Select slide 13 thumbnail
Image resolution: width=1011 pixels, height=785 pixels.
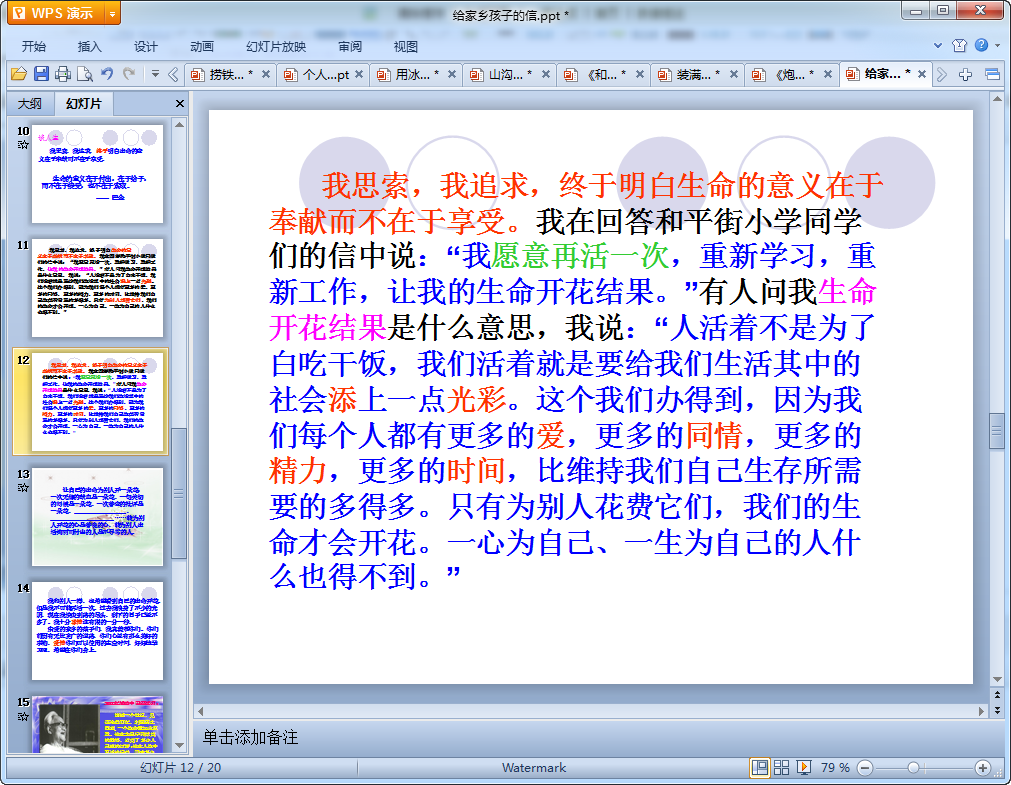click(x=97, y=517)
